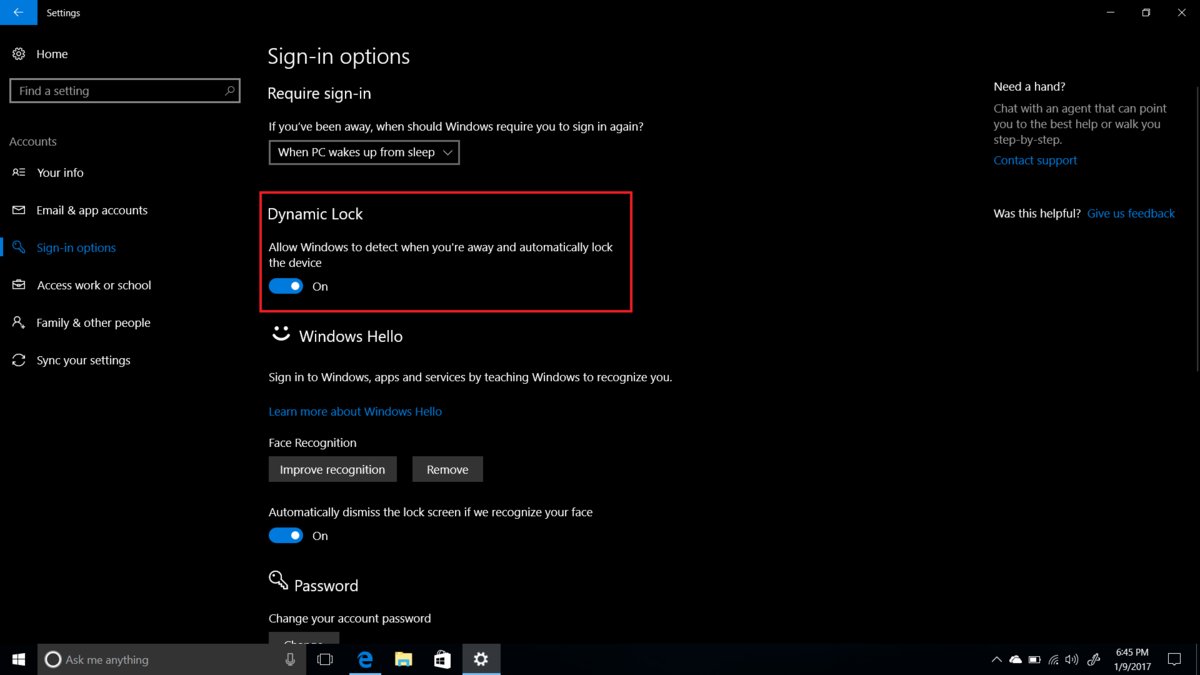Open Task View from the taskbar

tap(324, 659)
